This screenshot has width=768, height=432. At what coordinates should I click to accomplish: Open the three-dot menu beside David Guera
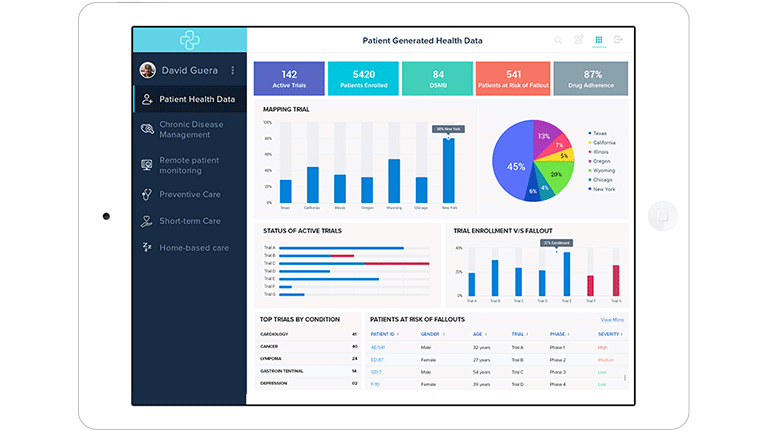(233, 70)
